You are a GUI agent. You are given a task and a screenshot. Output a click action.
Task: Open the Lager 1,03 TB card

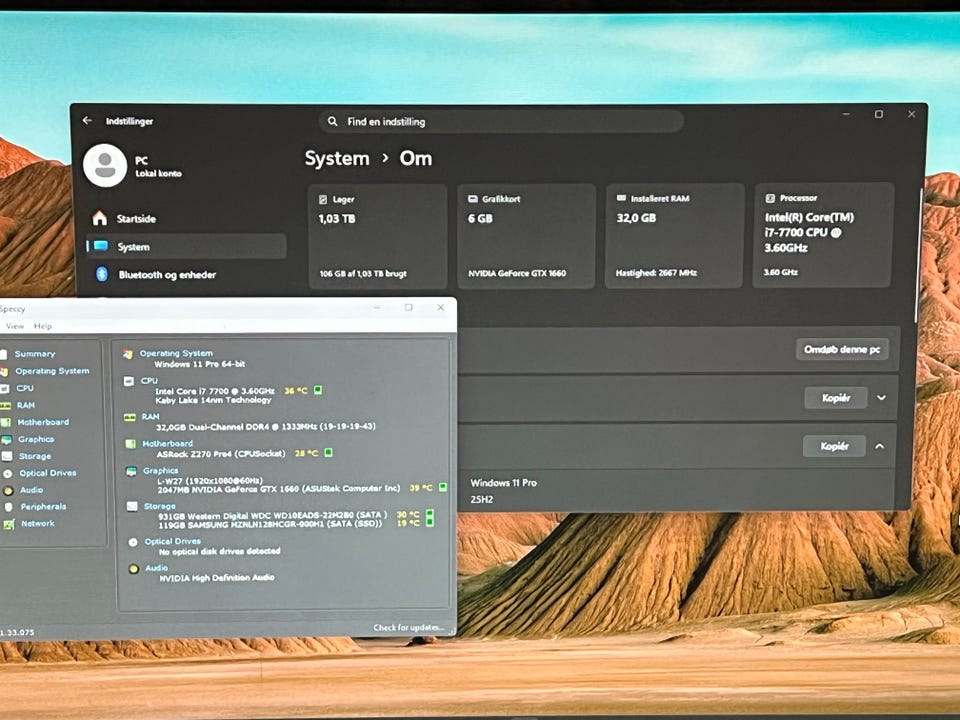(x=377, y=236)
